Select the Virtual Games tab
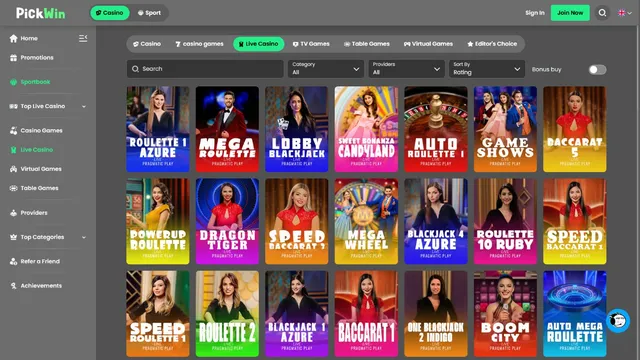This screenshot has width=640, height=360. tap(428, 44)
